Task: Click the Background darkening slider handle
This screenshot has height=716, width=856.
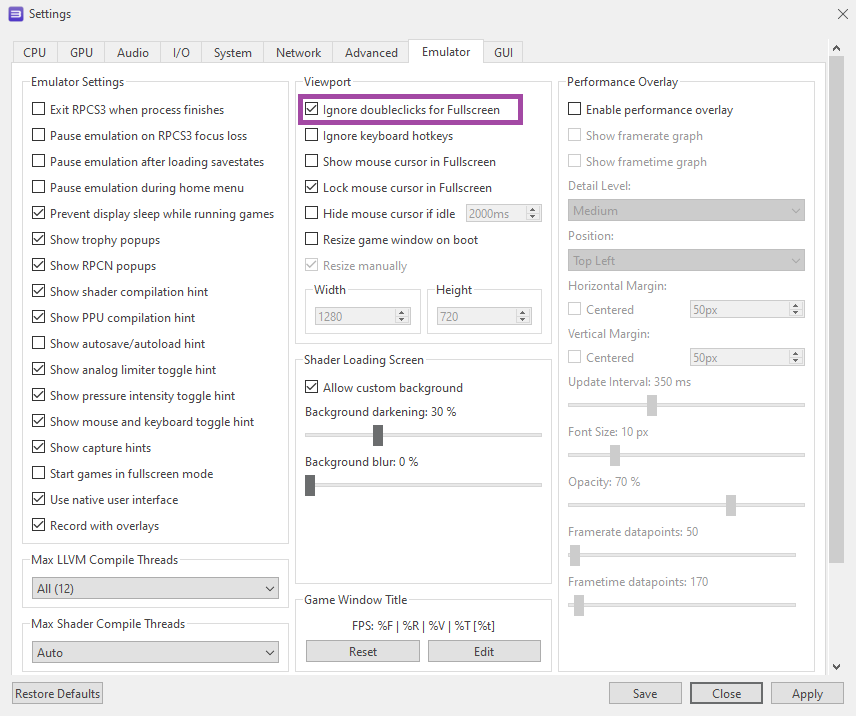Action: 378,435
